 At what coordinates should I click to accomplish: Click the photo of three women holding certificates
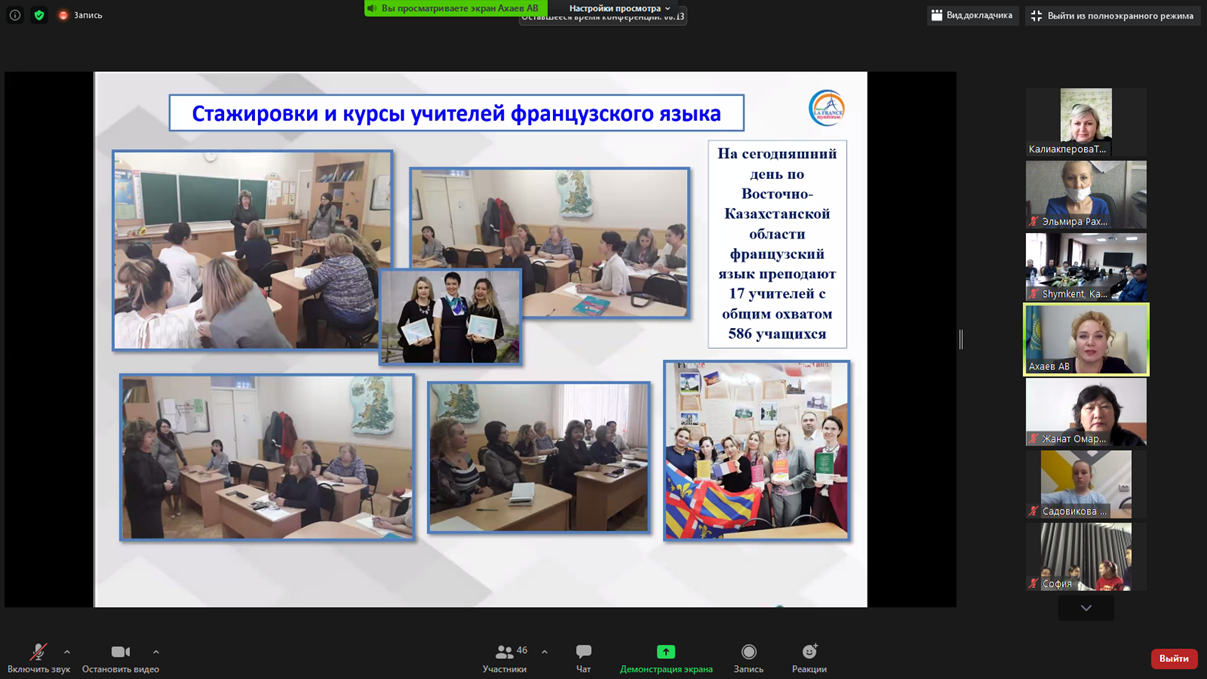450,316
